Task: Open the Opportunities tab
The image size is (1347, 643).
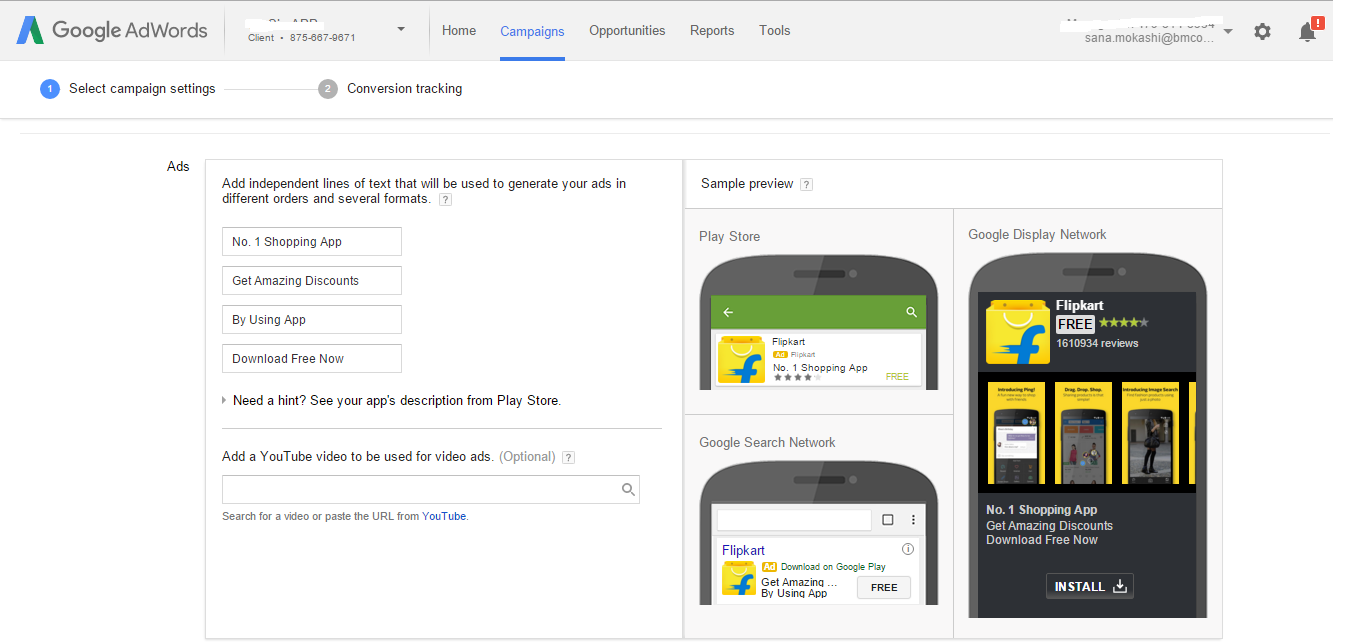Action: [627, 31]
